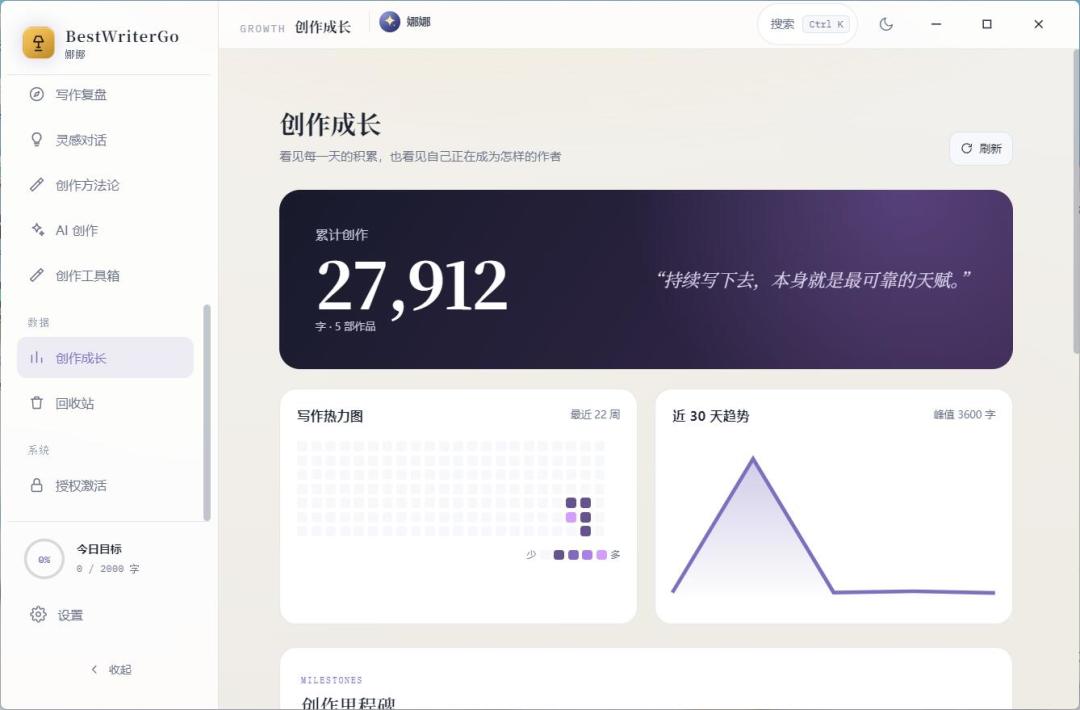Select the 创作成长 sidebar item
Screen dimensions: 1080x710
pos(105,357)
